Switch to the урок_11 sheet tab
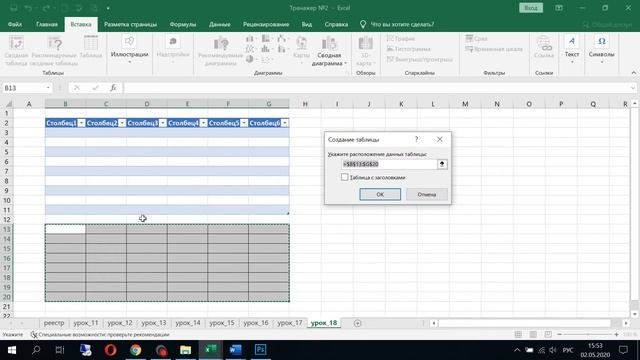Image resolution: width=640 pixels, height=360 pixels. 86,323
